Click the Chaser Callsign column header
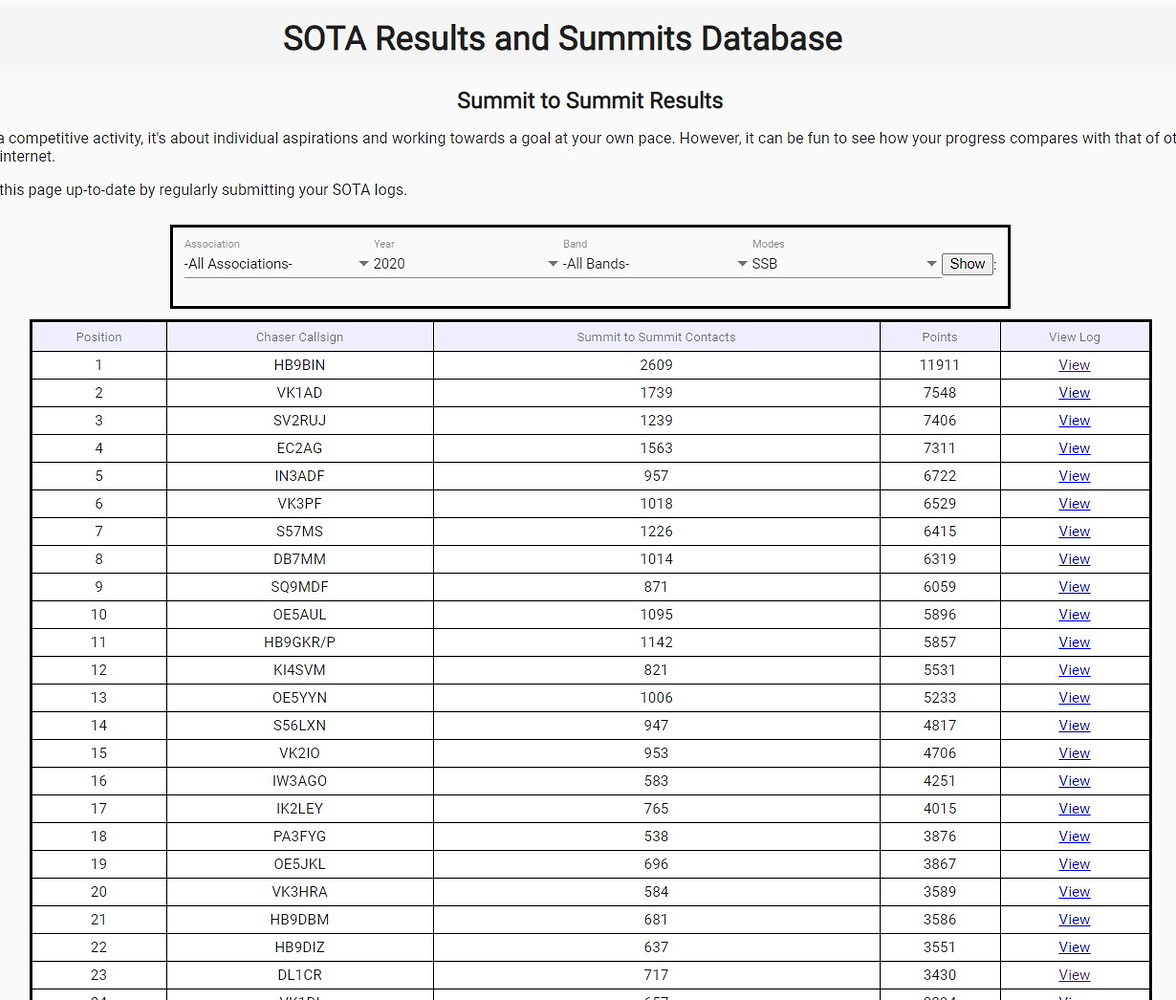The height and width of the screenshot is (1000, 1176). coord(299,336)
